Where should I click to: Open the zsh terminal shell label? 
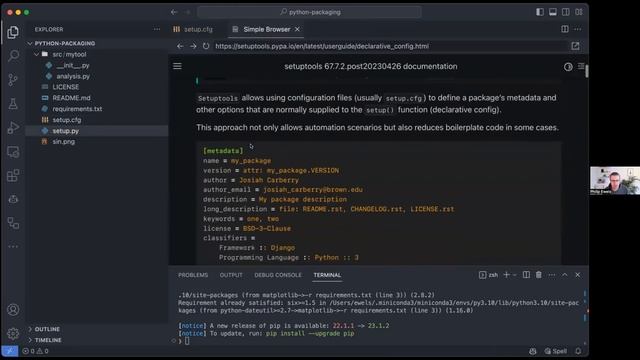point(488,275)
